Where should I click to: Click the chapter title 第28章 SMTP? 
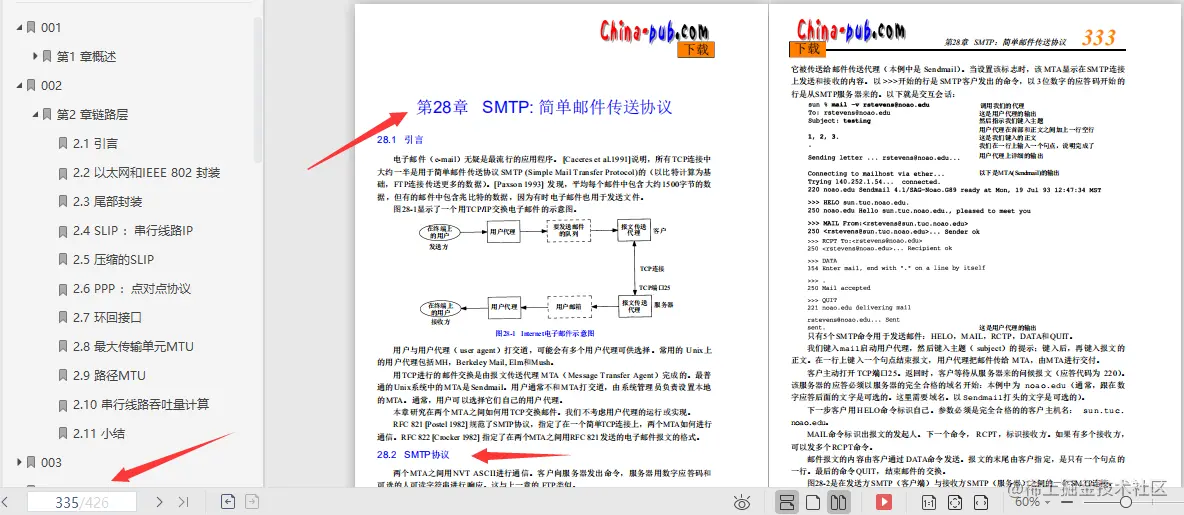click(x=544, y=106)
